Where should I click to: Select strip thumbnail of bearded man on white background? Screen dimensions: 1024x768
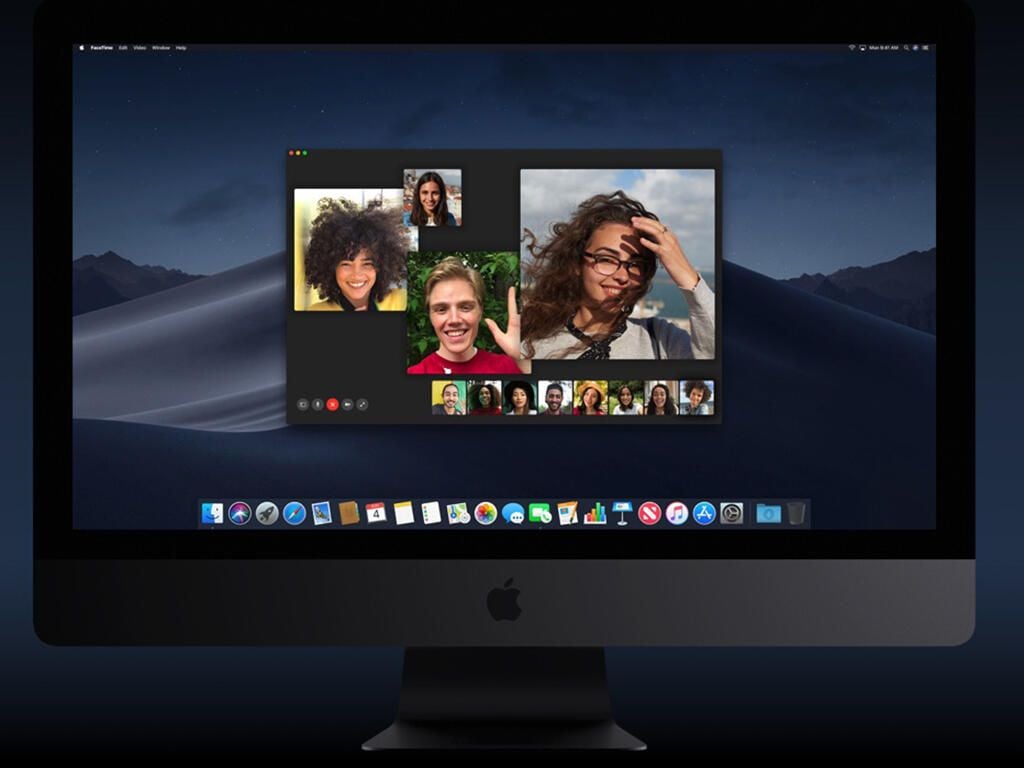click(x=555, y=398)
